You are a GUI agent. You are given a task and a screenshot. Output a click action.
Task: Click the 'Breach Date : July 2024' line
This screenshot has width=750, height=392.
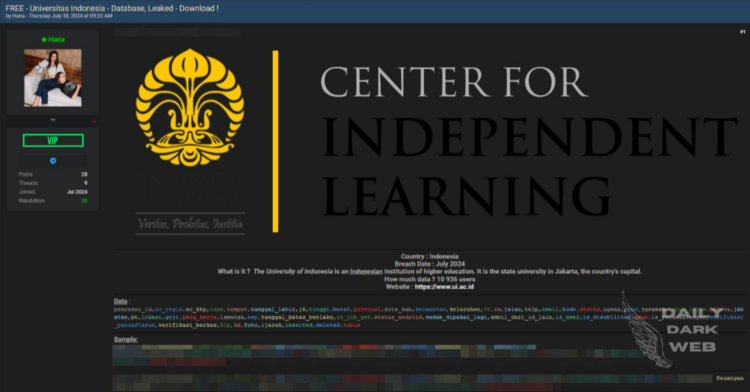click(430, 264)
